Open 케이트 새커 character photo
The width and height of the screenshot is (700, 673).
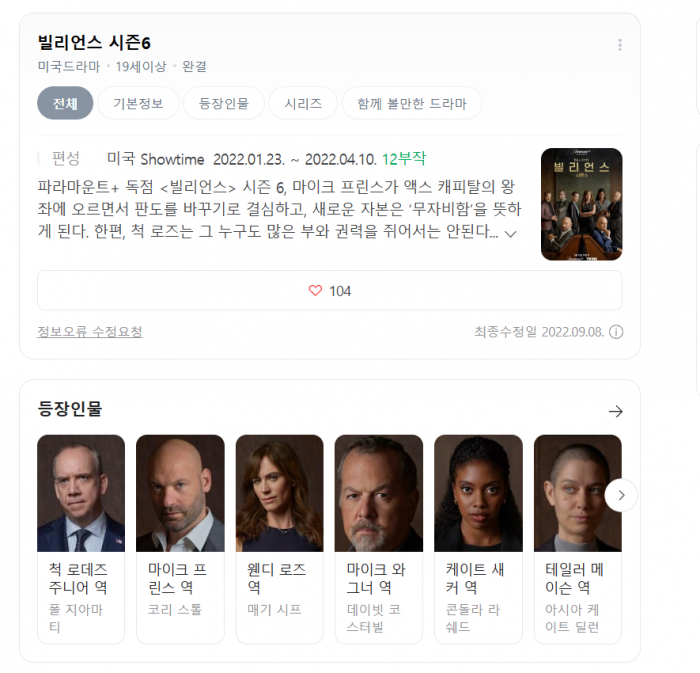[478, 493]
